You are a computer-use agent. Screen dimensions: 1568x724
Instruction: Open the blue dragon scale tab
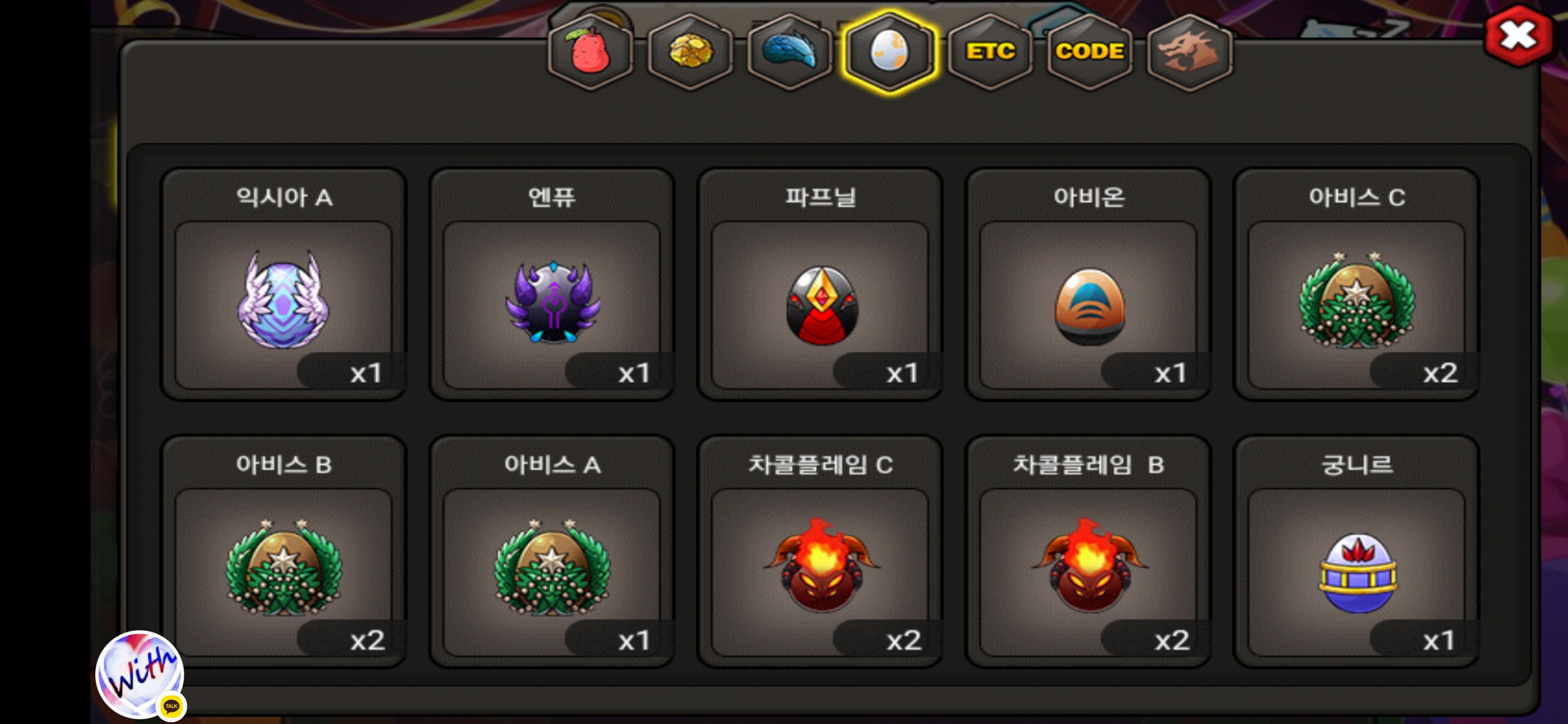click(790, 52)
